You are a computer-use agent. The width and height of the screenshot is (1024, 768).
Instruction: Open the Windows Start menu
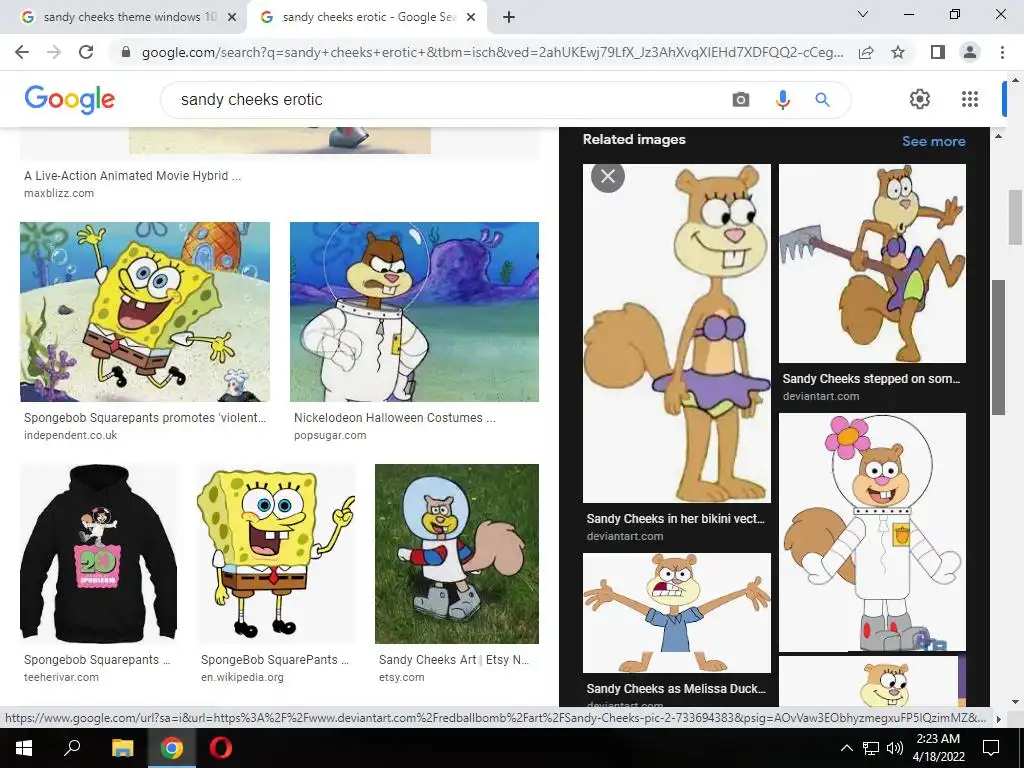(x=24, y=748)
